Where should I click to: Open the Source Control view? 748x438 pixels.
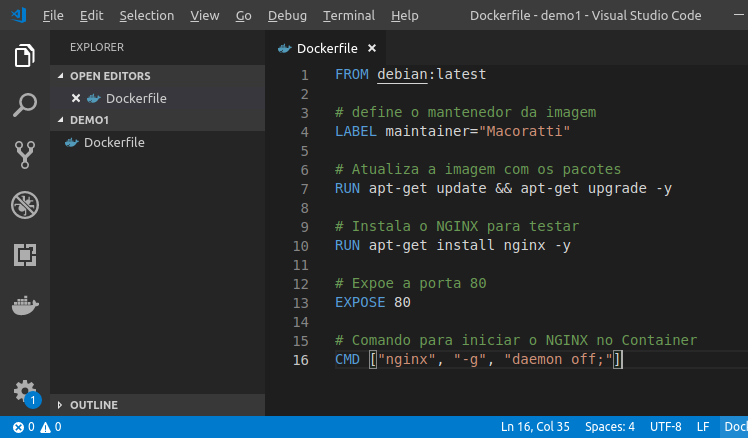pyautogui.click(x=25, y=154)
